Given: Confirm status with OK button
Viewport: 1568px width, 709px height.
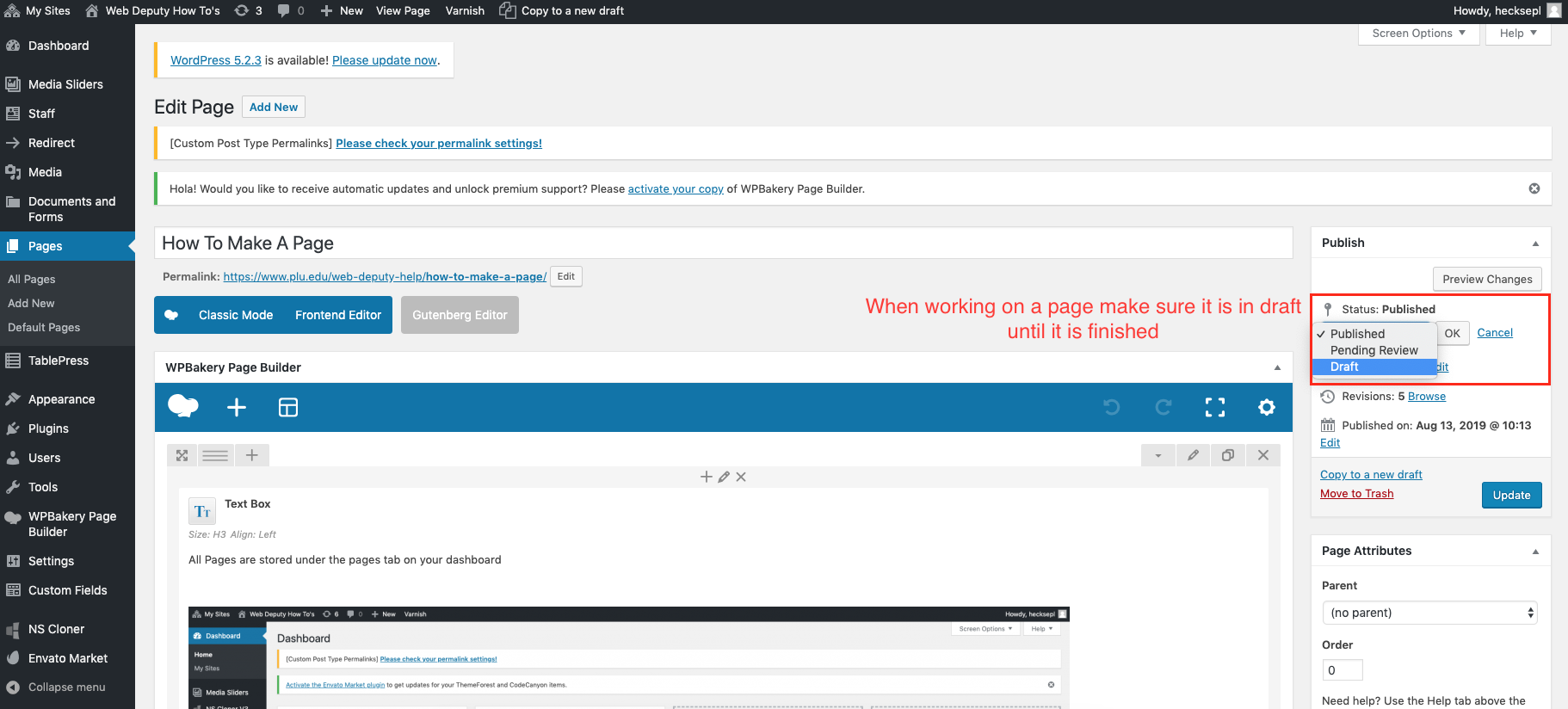Looking at the screenshot, I should point(1453,333).
